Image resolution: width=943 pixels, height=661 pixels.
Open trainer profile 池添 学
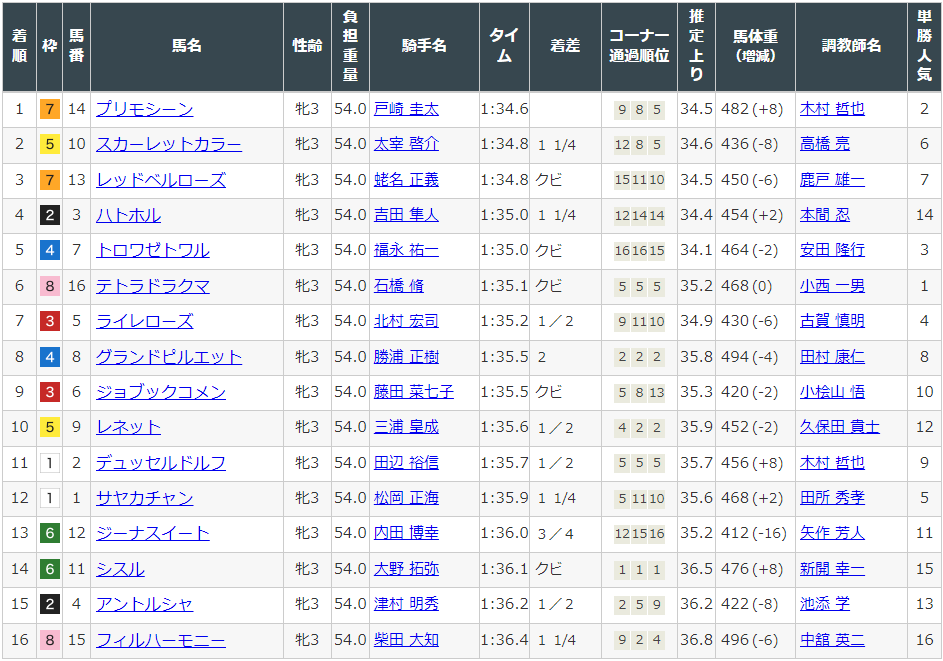click(825, 604)
